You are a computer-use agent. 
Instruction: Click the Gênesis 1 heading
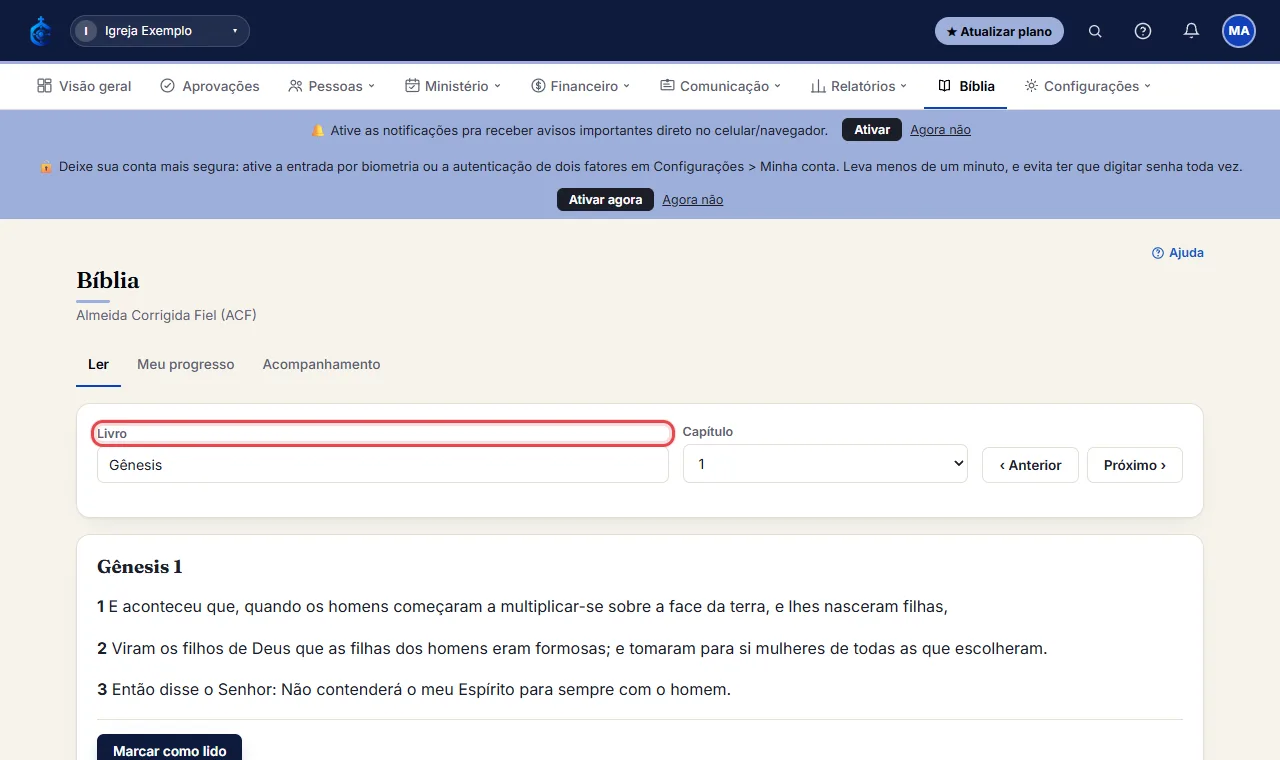(x=140, y=567)
